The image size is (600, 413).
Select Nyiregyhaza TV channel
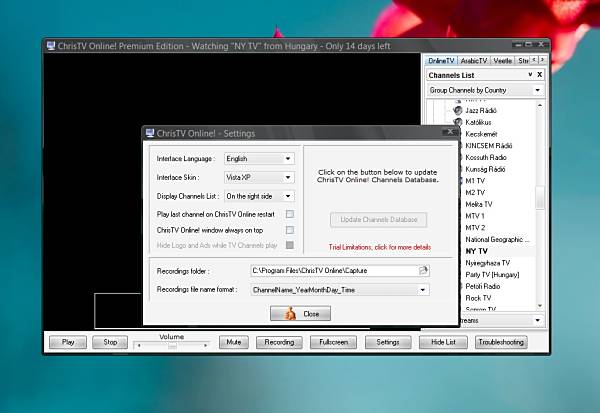[488, 263]
